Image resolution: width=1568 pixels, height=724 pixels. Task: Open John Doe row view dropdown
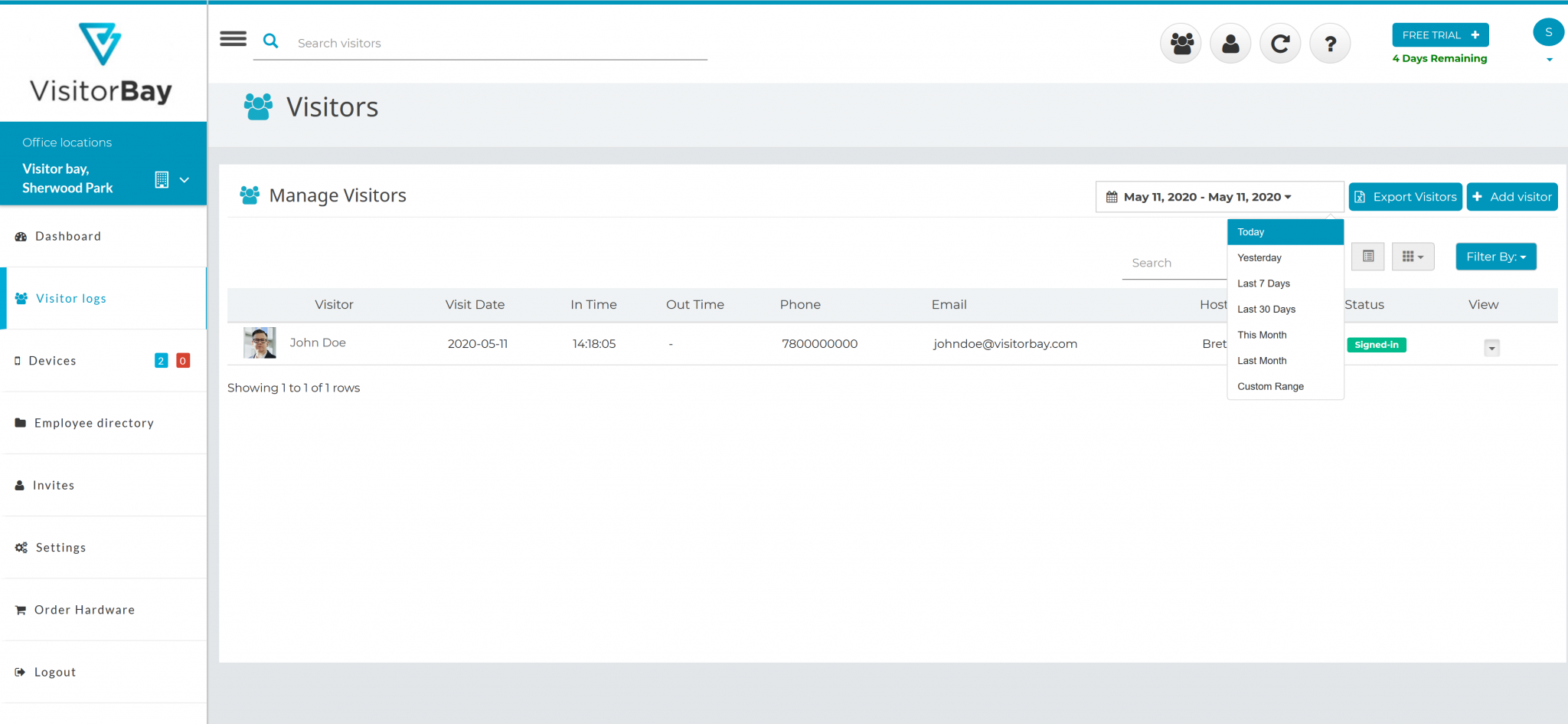pyautogui.click(x=1491, y=348)
